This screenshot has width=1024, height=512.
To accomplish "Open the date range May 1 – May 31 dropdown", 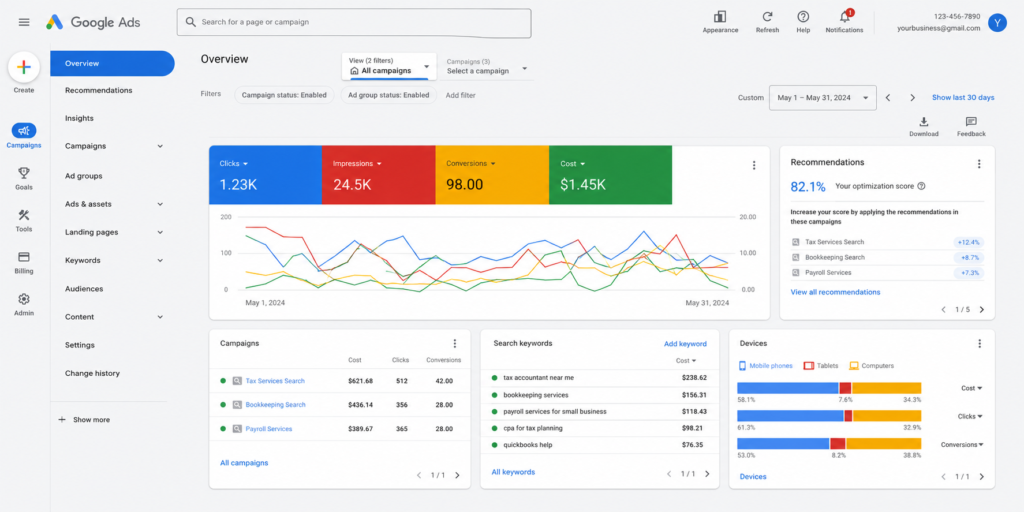I will [823, 97].
